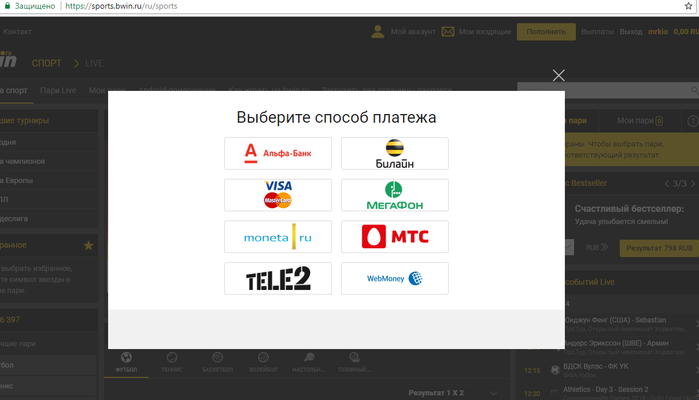Go to previous Bestseller slide
Image resolution: width=699 pixels, height=400 pixels.
point(667,184)
